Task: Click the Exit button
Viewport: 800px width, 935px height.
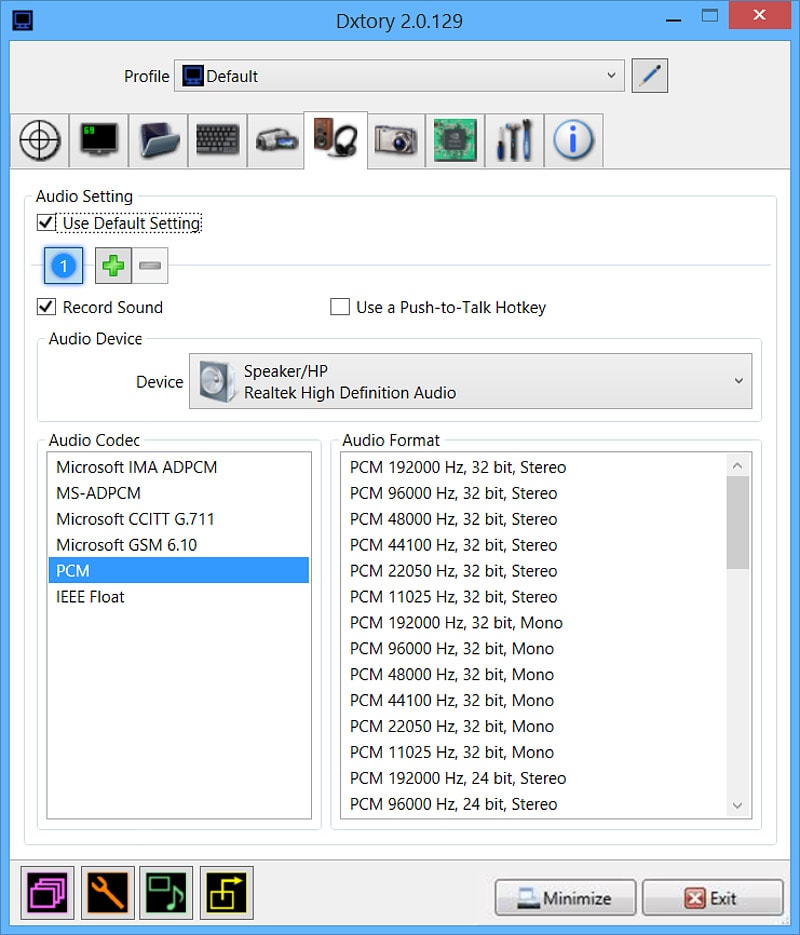Action: 712,898
